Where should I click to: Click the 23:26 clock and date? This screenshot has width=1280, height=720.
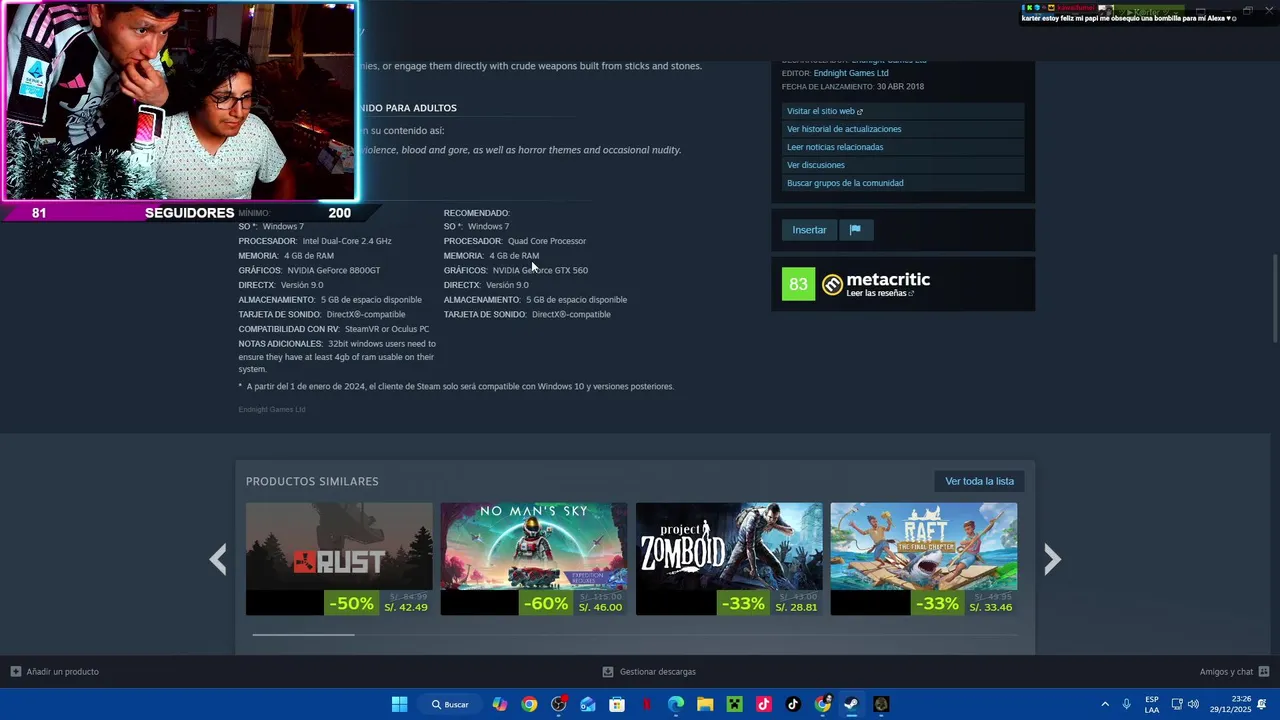tap(1229, 704)
